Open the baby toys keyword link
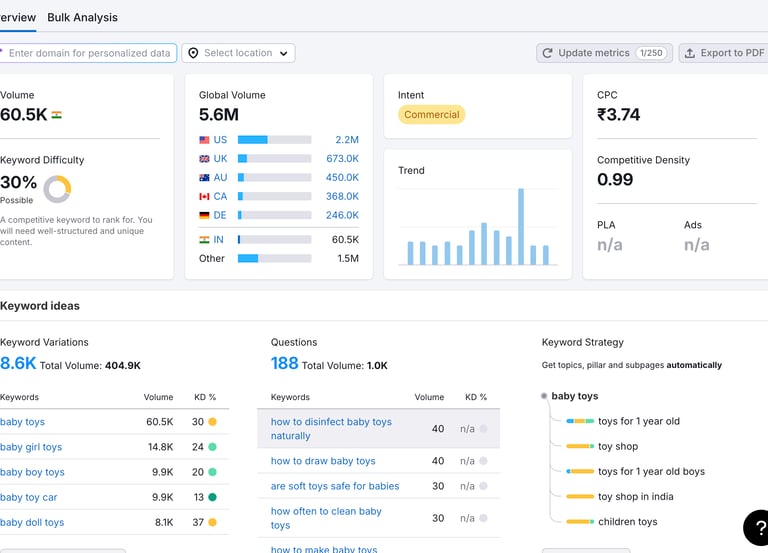 [x=22, y=422]
